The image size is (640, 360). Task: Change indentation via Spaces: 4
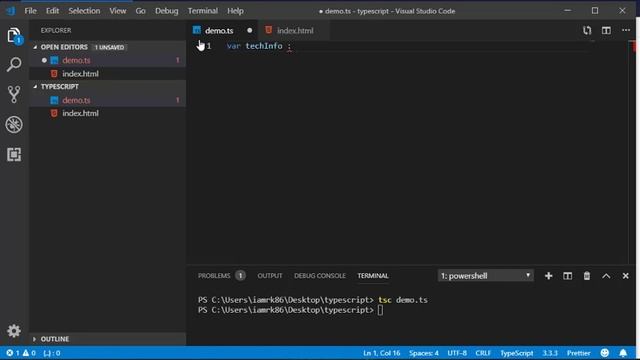coord(424,353)
